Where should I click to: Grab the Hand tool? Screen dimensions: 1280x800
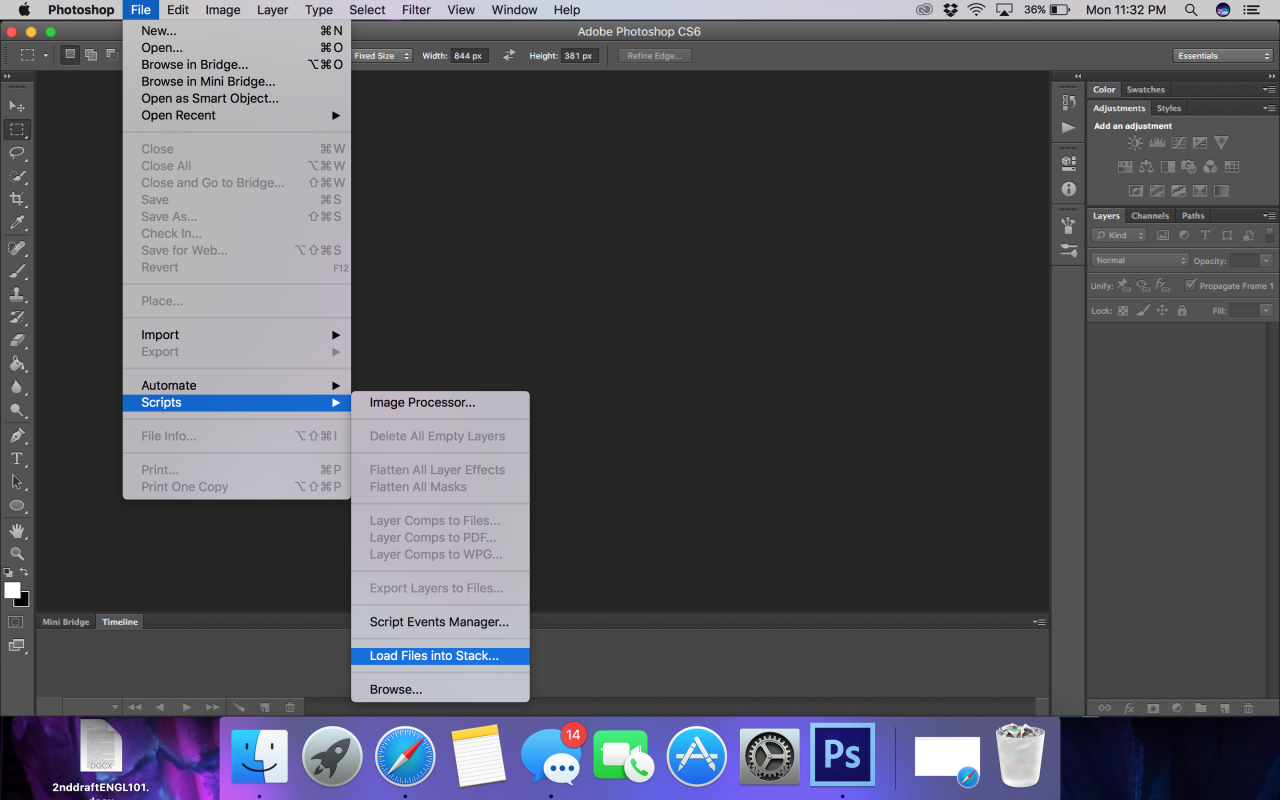pos(17,530)
